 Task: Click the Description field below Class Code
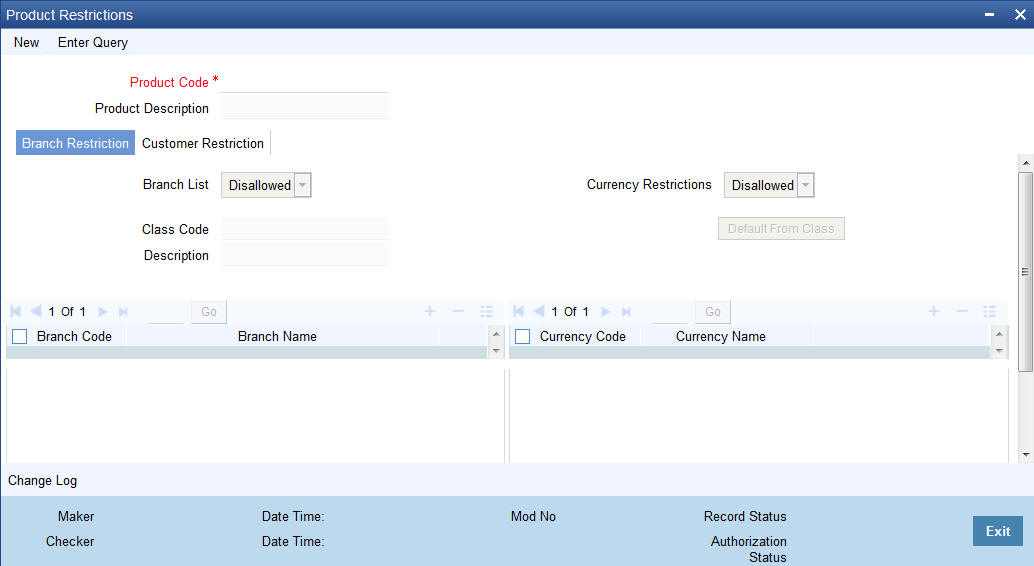305,254
